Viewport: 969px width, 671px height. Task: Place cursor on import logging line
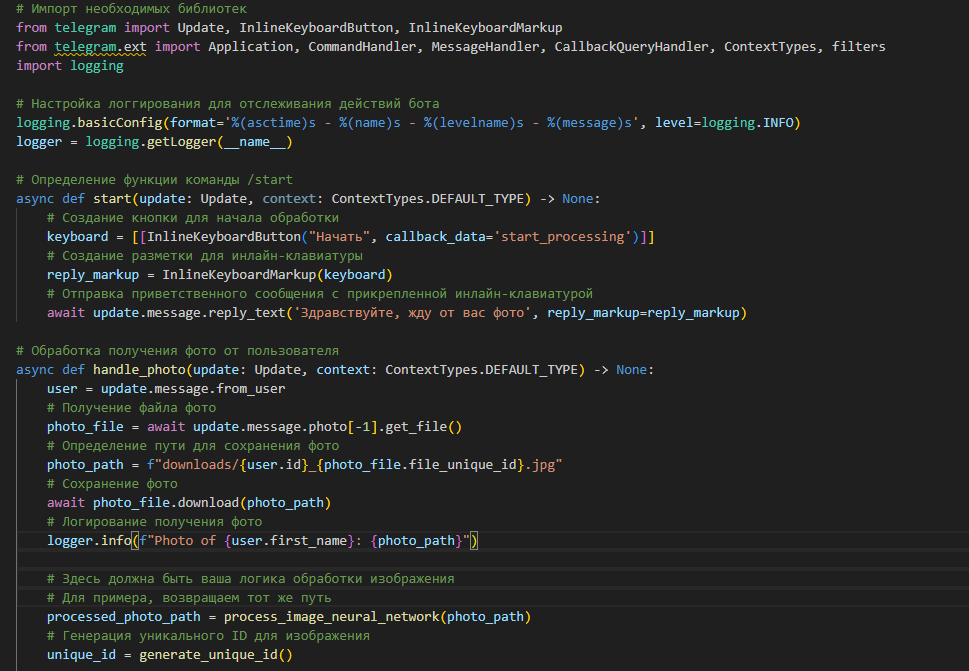(x=70, y=65)
